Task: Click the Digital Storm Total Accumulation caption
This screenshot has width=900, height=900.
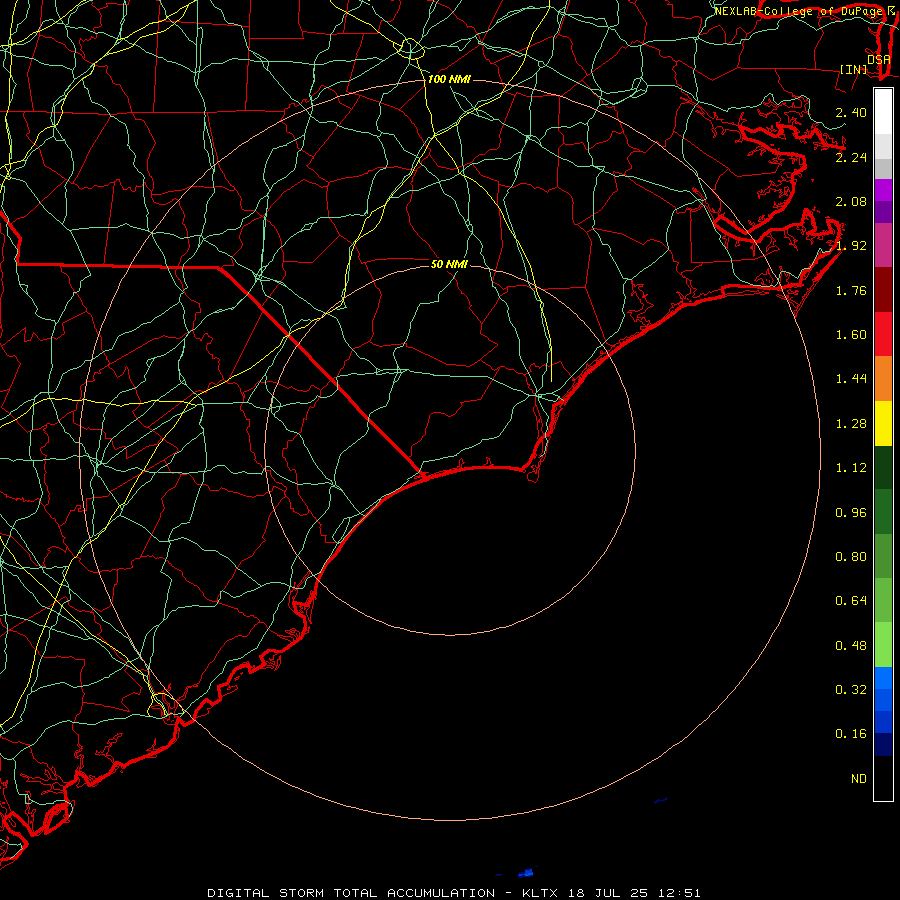Action: pyautogui.click(x=453, y=893)
